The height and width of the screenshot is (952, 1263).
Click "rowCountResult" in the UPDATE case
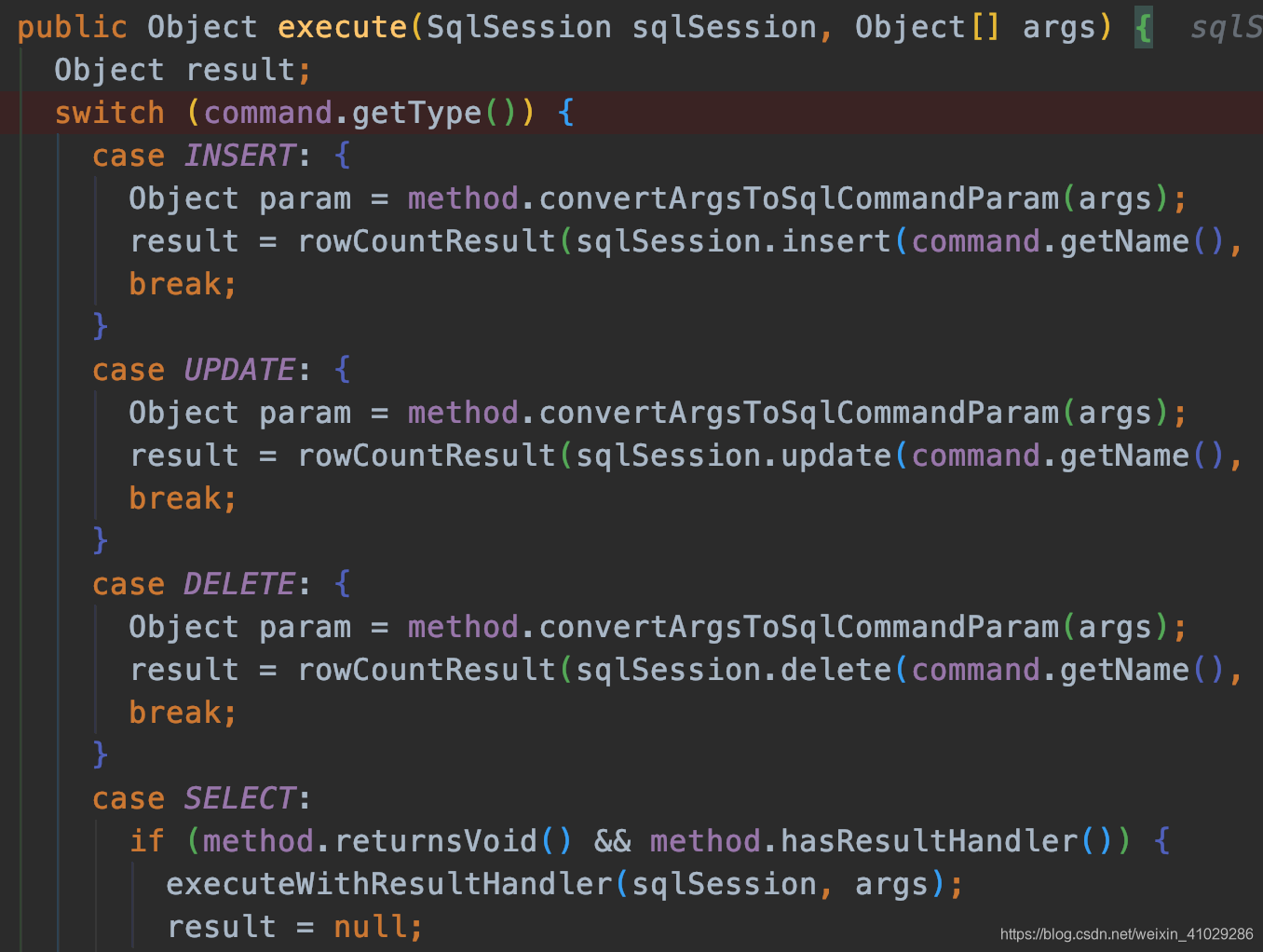click(427, 456)
